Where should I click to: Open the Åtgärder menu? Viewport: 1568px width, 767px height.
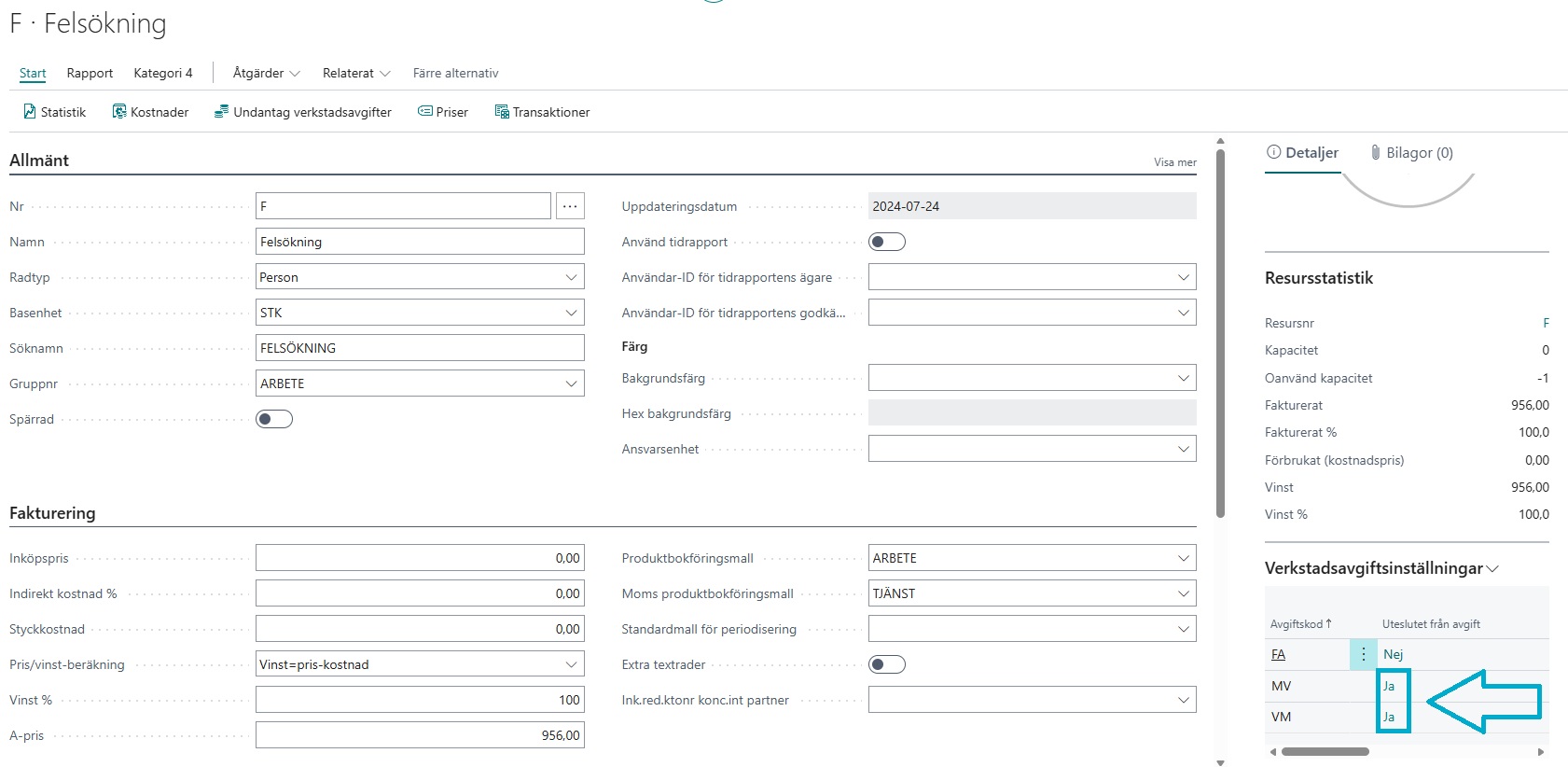pyautogui.click(x=266, y=73)
